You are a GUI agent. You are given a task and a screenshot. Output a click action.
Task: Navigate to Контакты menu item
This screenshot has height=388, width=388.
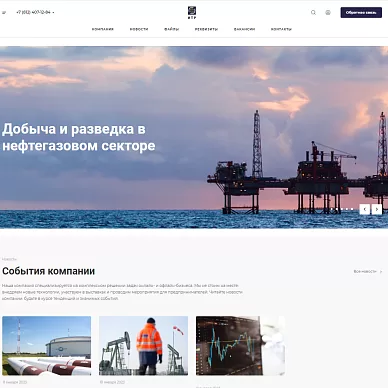[x=281, y=29]
